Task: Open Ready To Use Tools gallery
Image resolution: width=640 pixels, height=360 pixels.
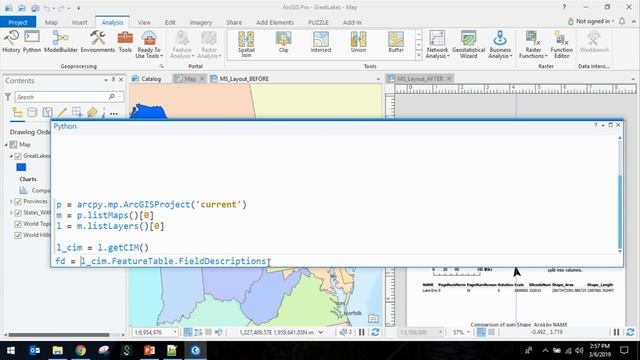Action: [x=149, y=44]
